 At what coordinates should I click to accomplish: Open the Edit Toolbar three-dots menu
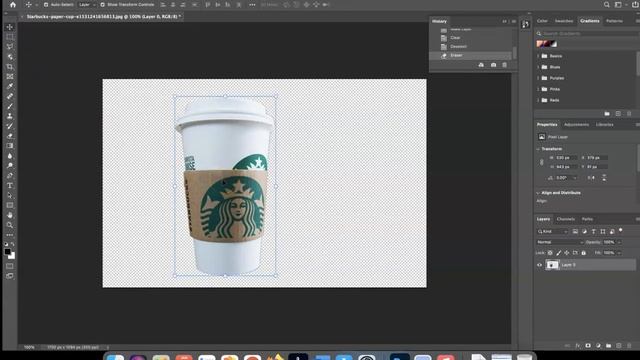tap(10, 235)
